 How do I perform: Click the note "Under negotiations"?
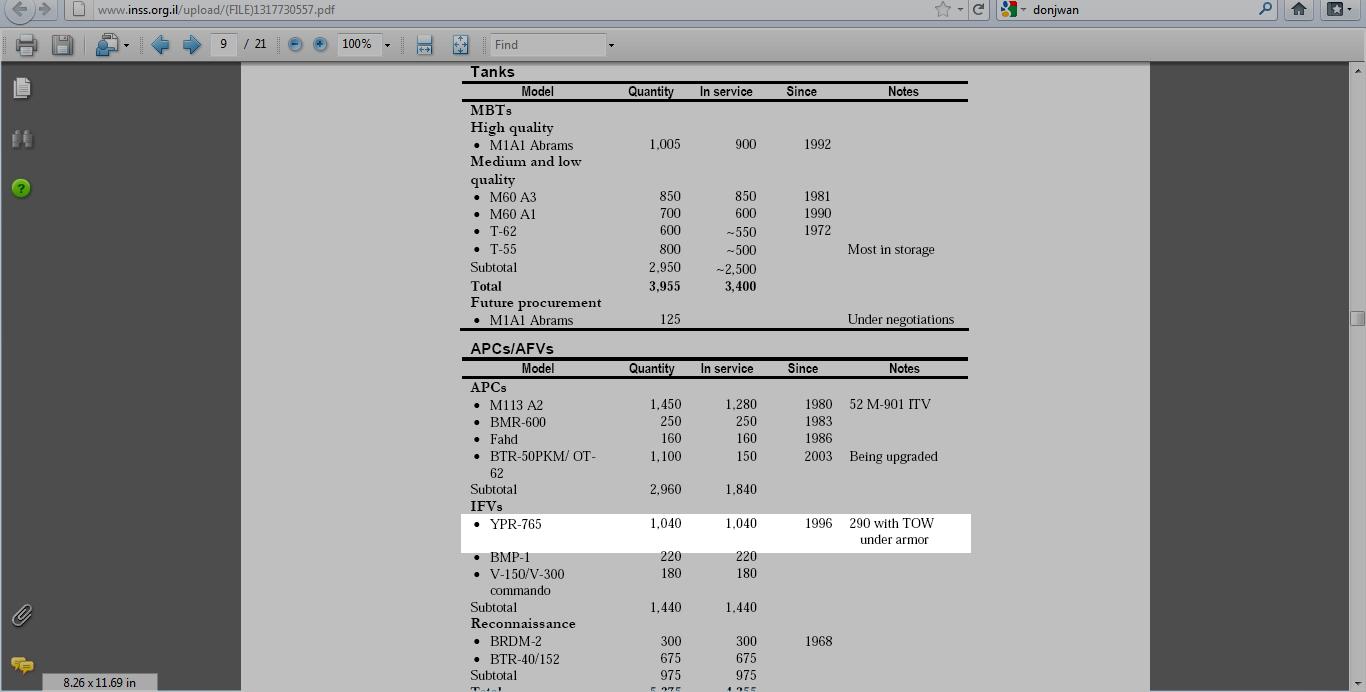pyautogui.click(x=901, y=320)
